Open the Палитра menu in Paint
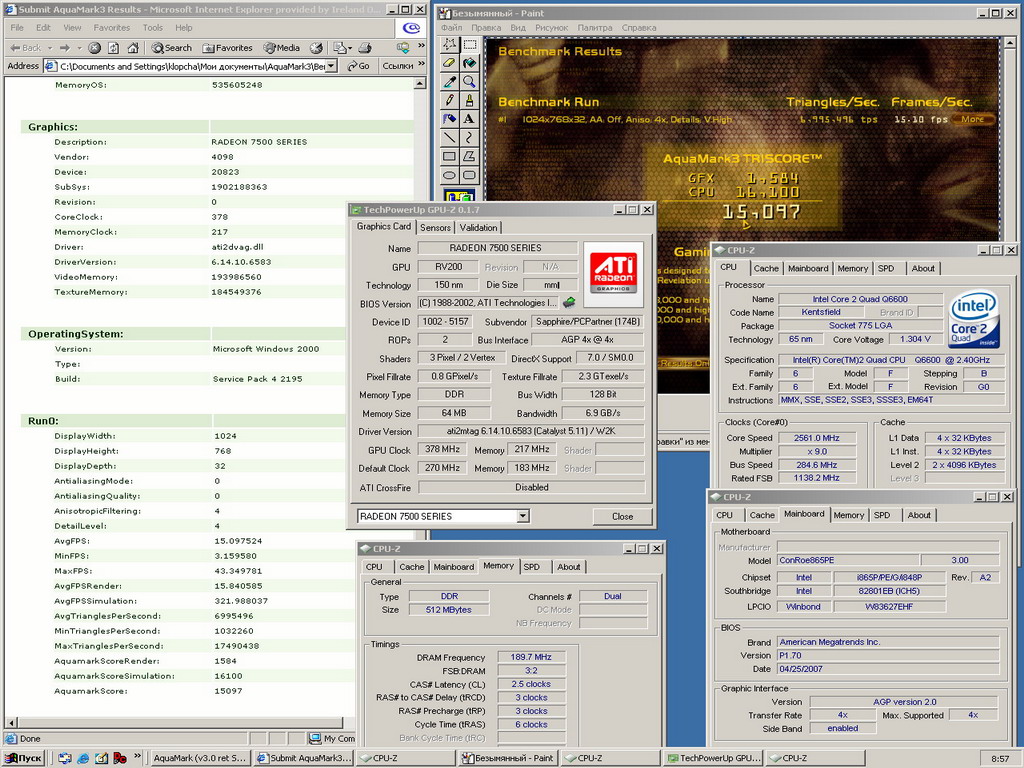Image resolution: width=1024 pixels, height=768 pixels. click(595, 28)
